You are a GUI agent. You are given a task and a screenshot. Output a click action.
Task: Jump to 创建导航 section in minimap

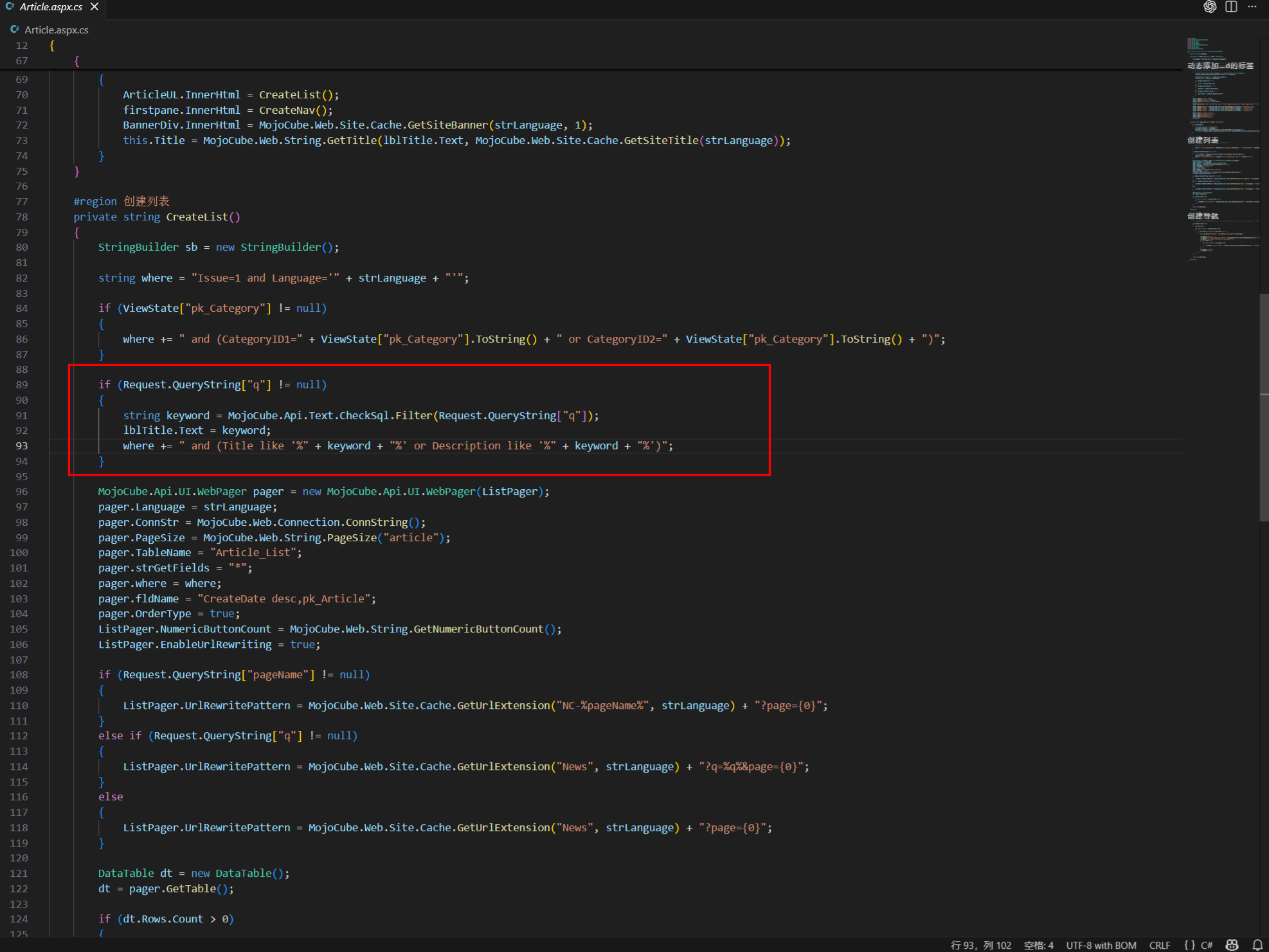[1203, 216]
